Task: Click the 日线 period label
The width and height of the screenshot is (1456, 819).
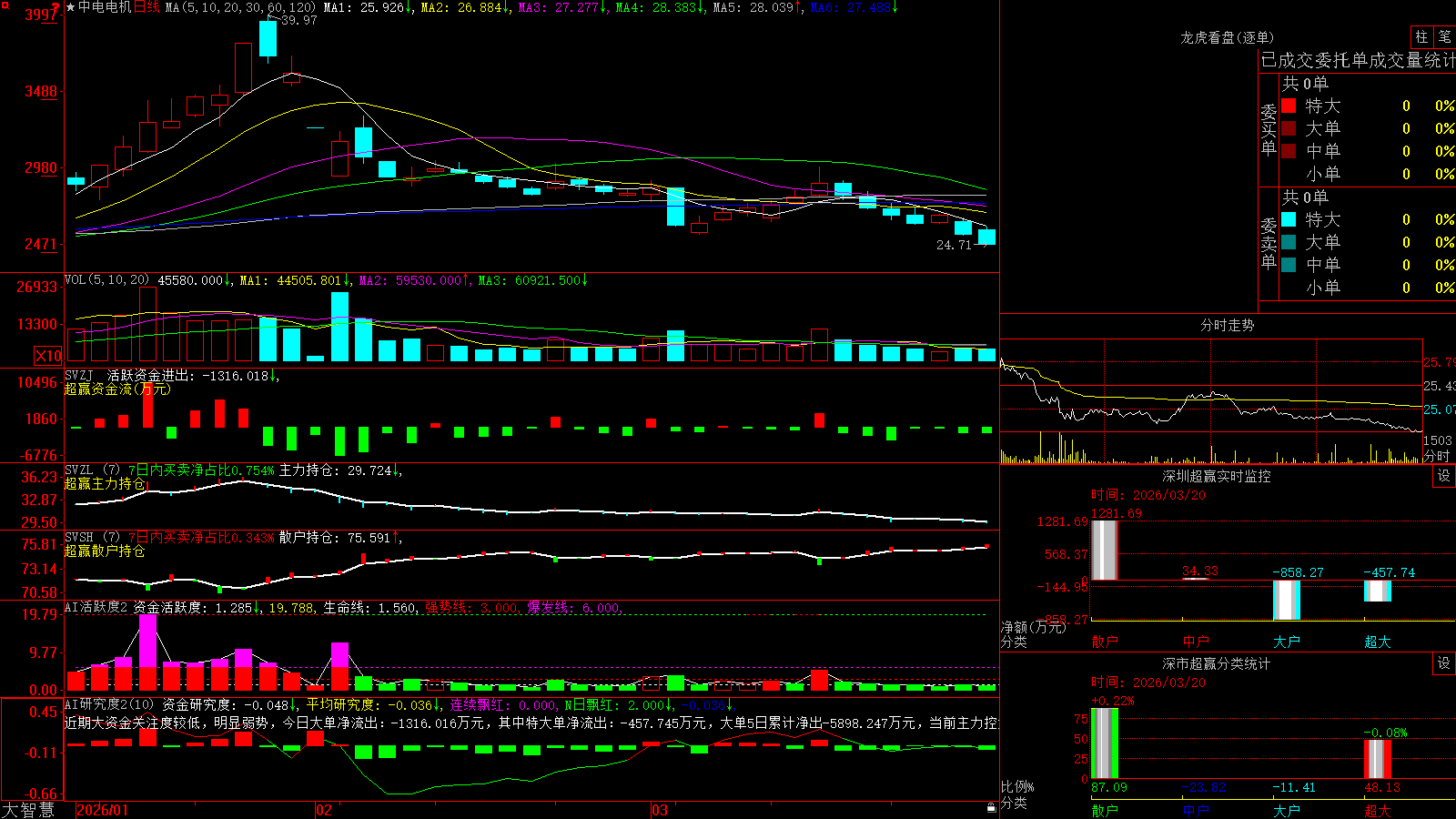Action: tap(147, 7)
